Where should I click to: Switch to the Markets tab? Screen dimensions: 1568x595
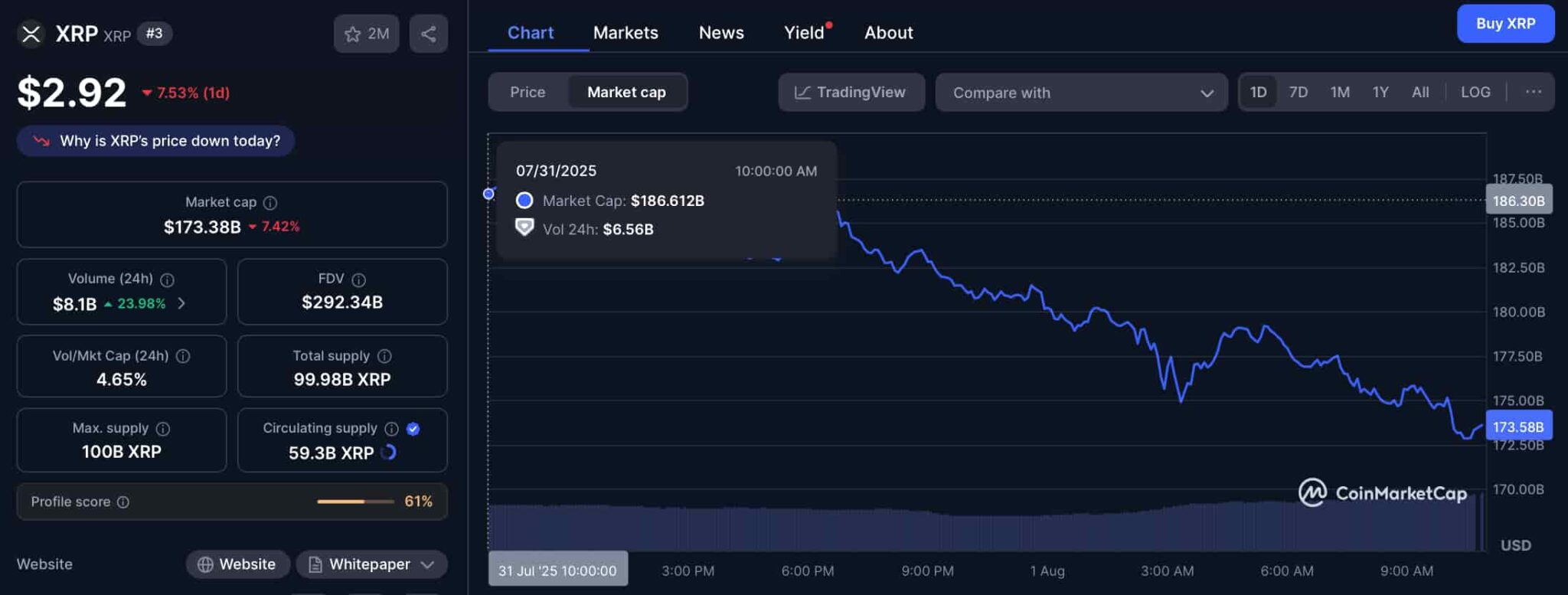click(626, 33)
